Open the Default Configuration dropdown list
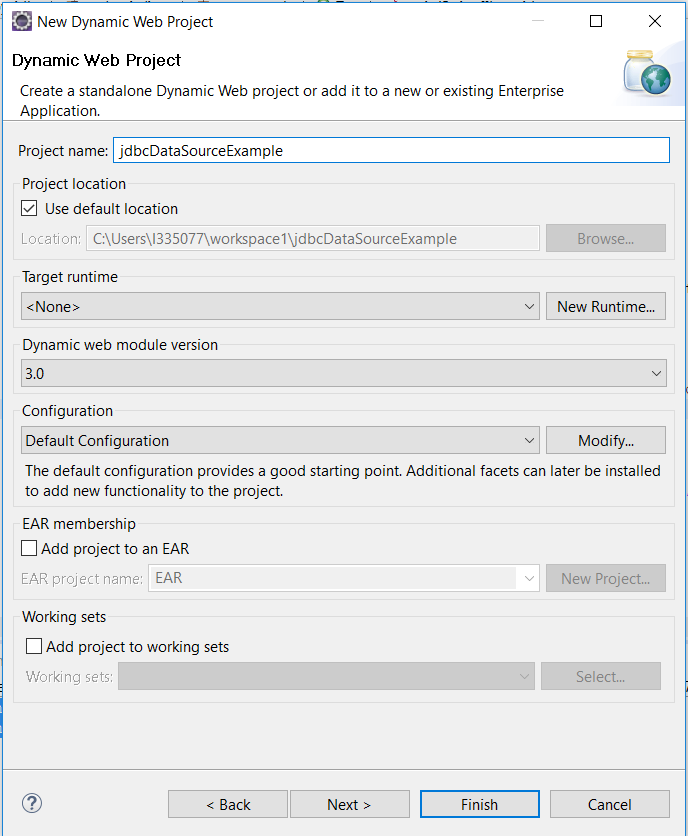Screen dimensions: 688x836 point(280,441)
